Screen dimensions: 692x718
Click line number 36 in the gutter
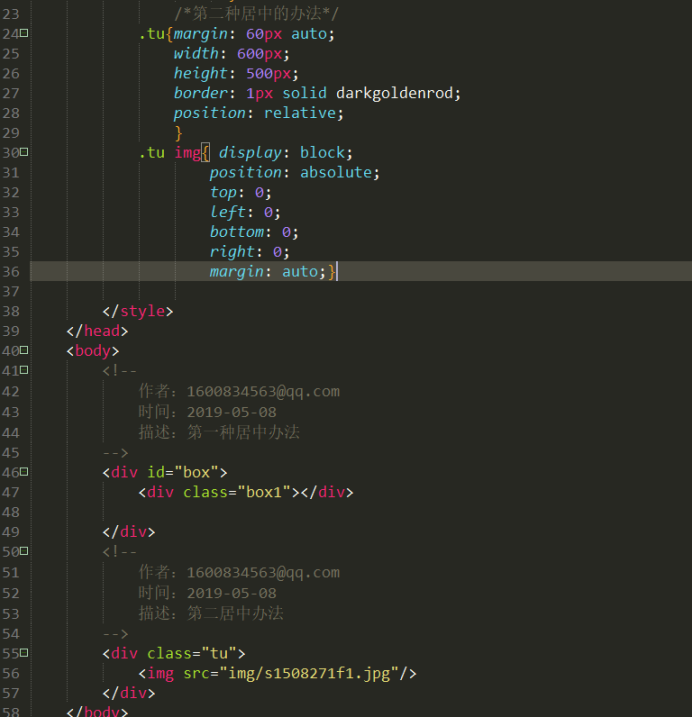coord(11,272)
